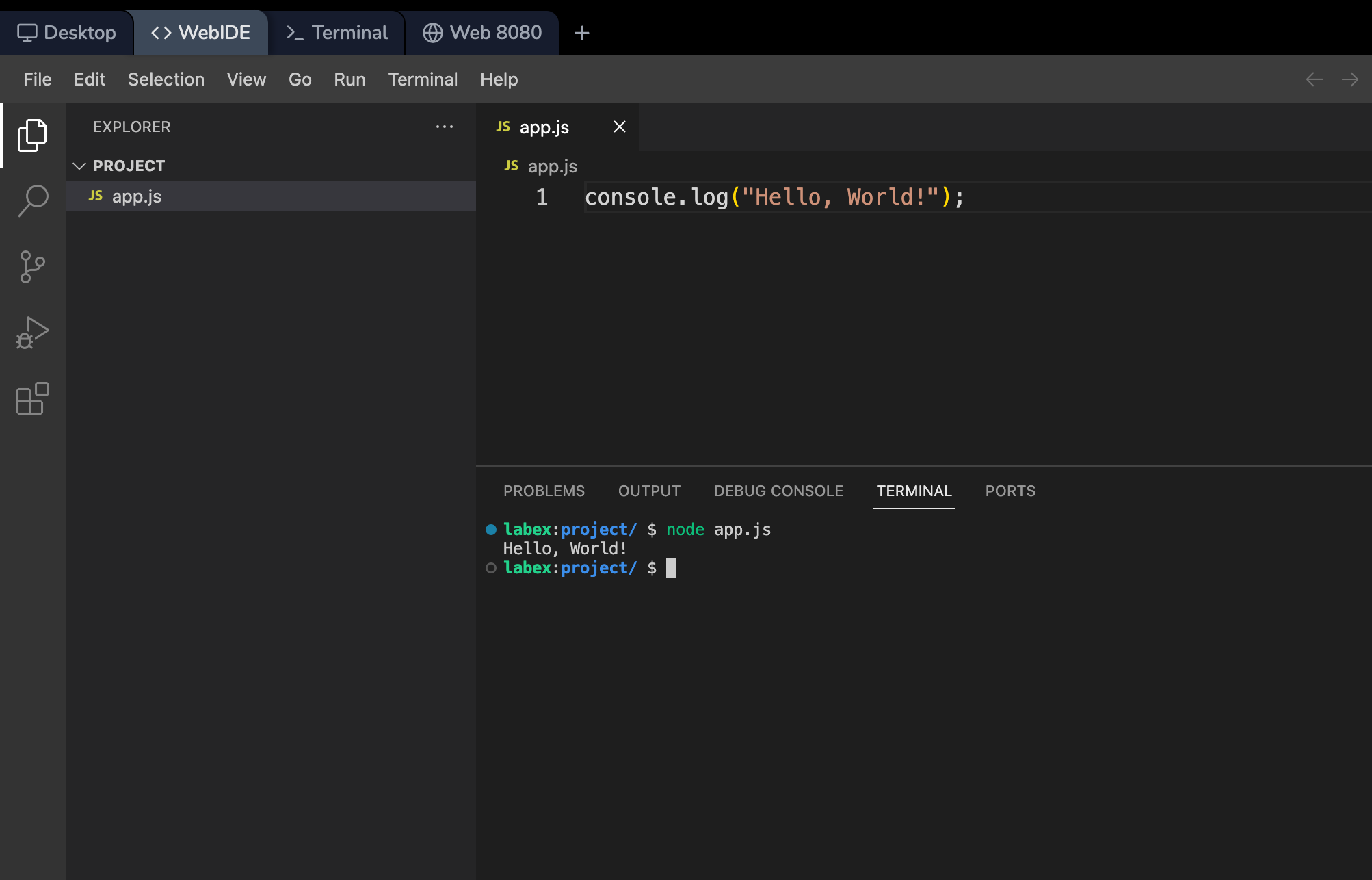Click the EXPLORER panel title
1372x880 pixels.
pos(131,127)
